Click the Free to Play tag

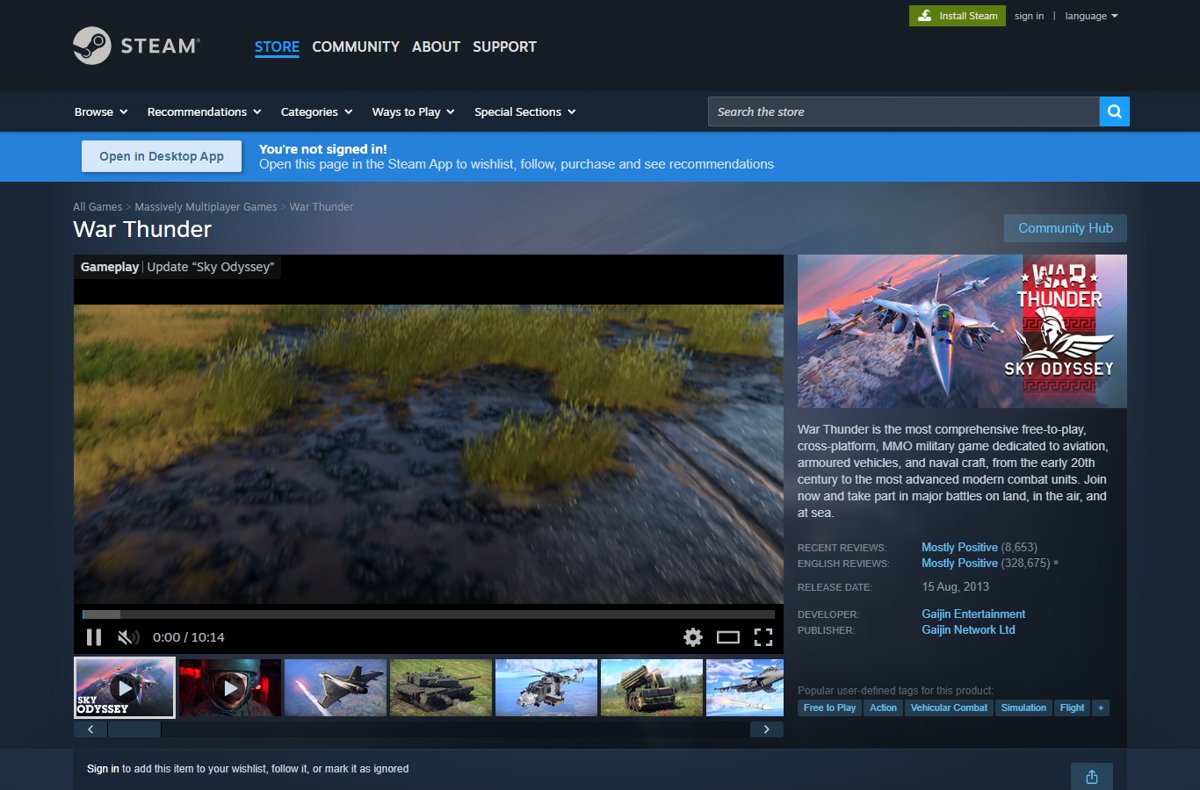click(x=830, y=707)
